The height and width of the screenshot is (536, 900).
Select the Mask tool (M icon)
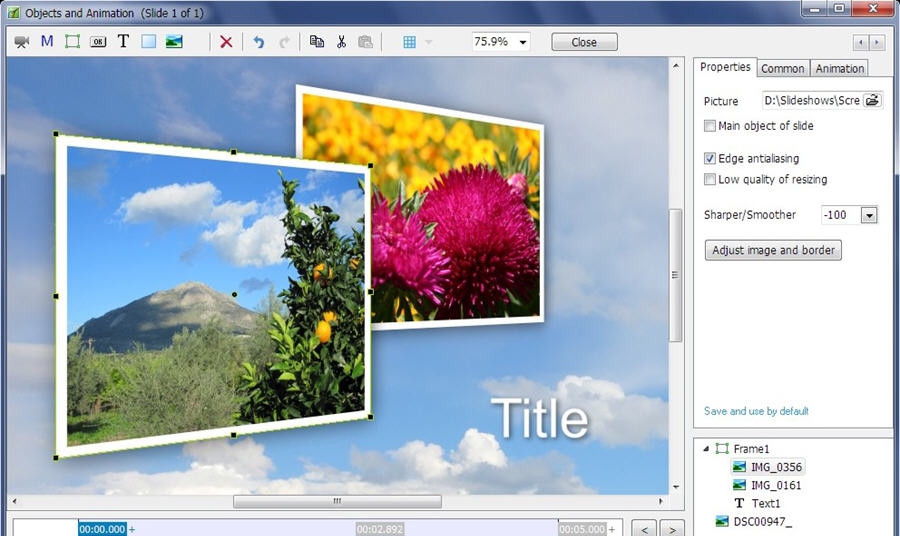47,42
